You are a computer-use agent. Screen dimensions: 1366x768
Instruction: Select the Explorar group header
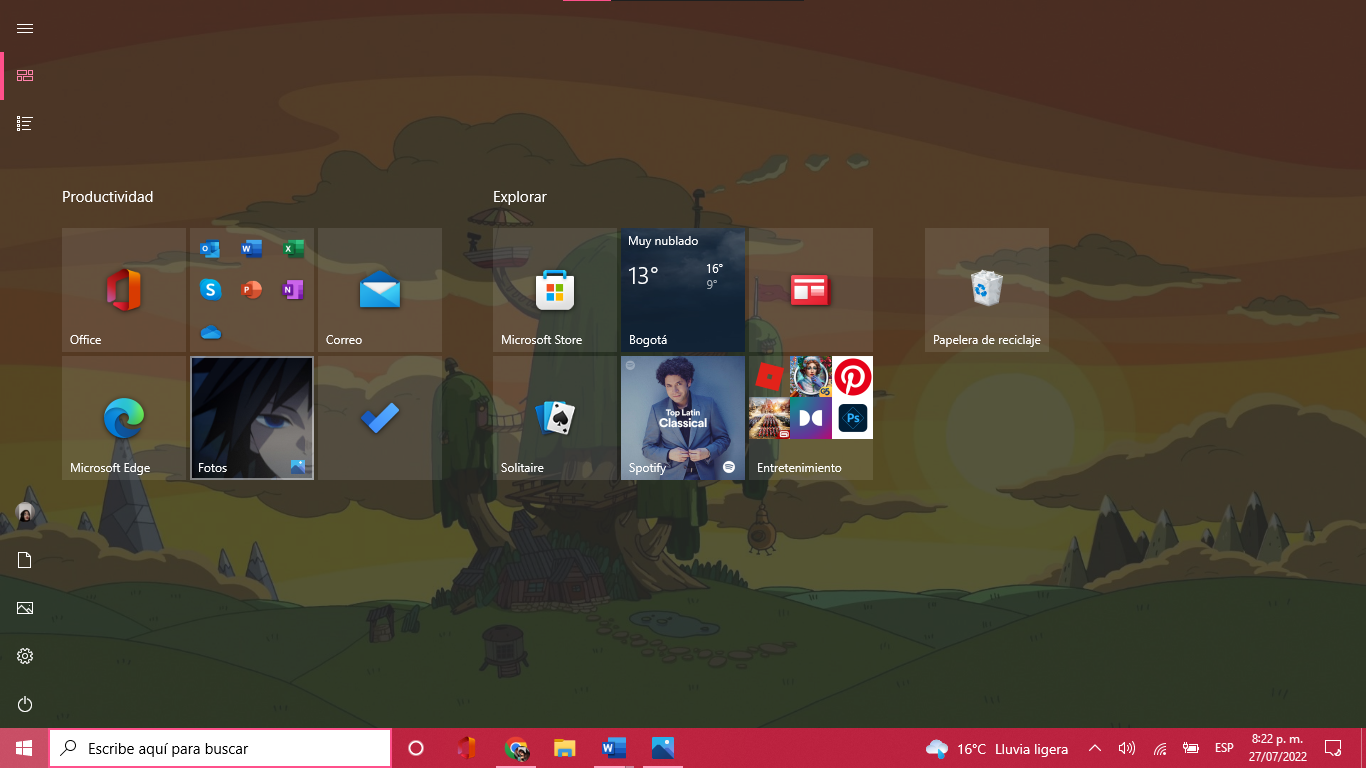[520, 197]
